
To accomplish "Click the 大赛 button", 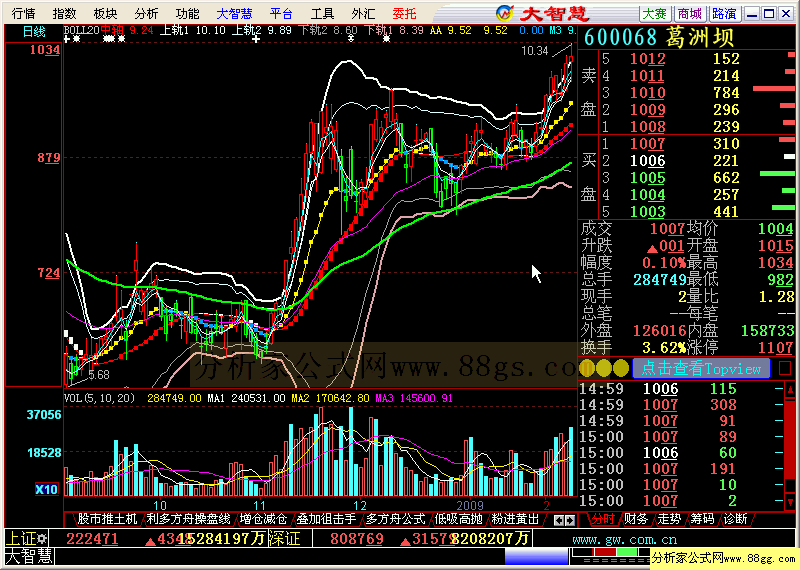I will tap(655, 14).
